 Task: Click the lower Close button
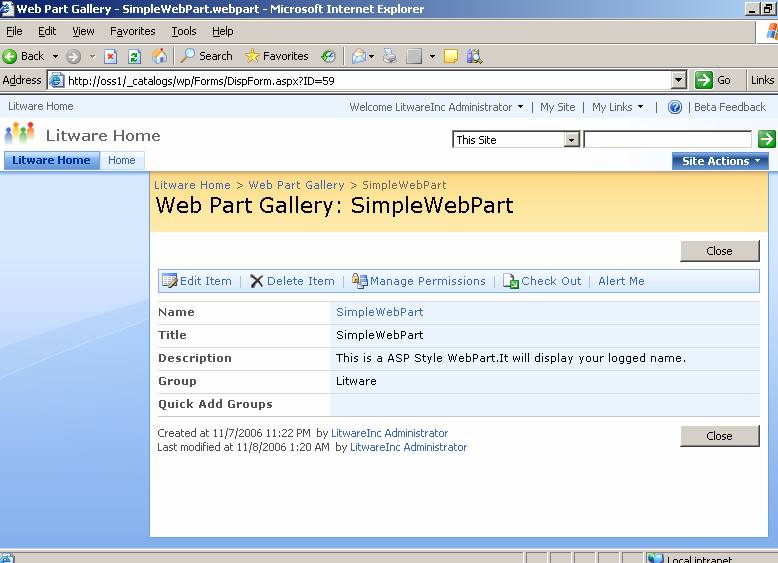point(719,436)
